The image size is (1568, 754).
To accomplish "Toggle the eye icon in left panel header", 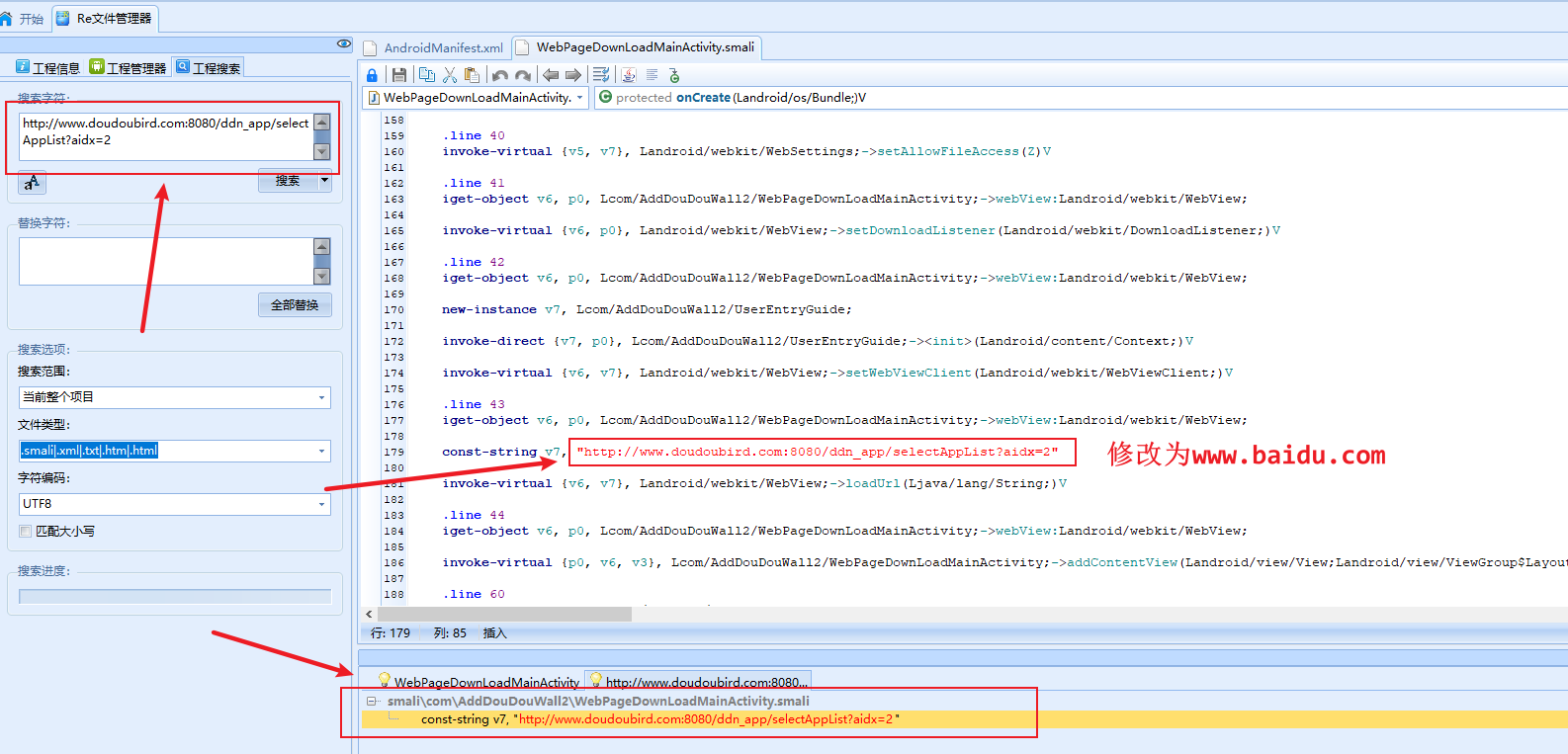I will click(x=343, y=43).
